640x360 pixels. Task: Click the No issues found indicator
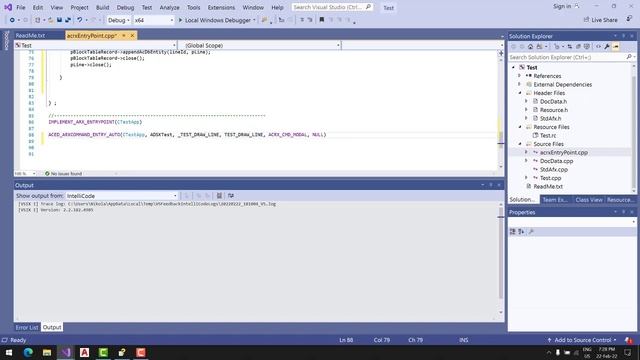click(63, 173)
